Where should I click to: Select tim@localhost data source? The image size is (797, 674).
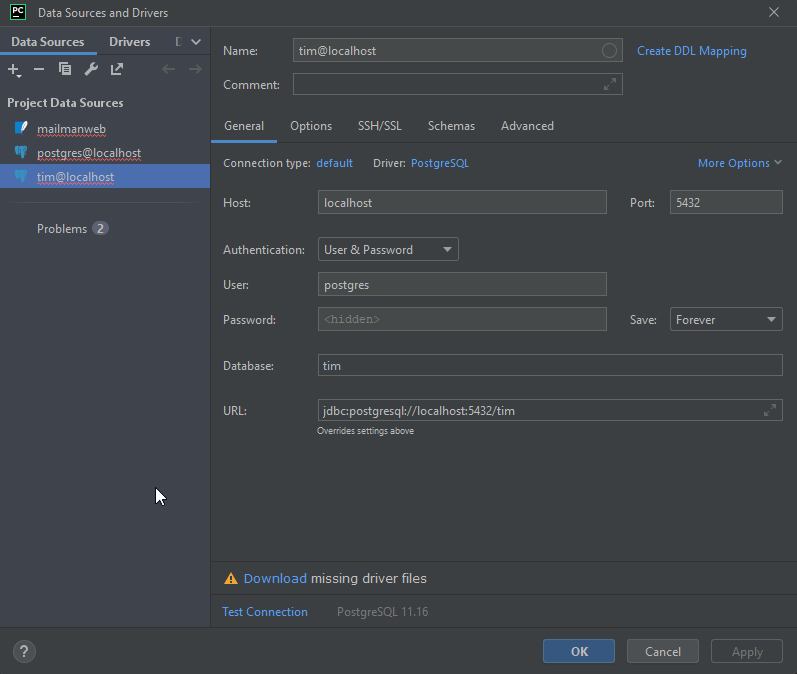pos(105,176)
